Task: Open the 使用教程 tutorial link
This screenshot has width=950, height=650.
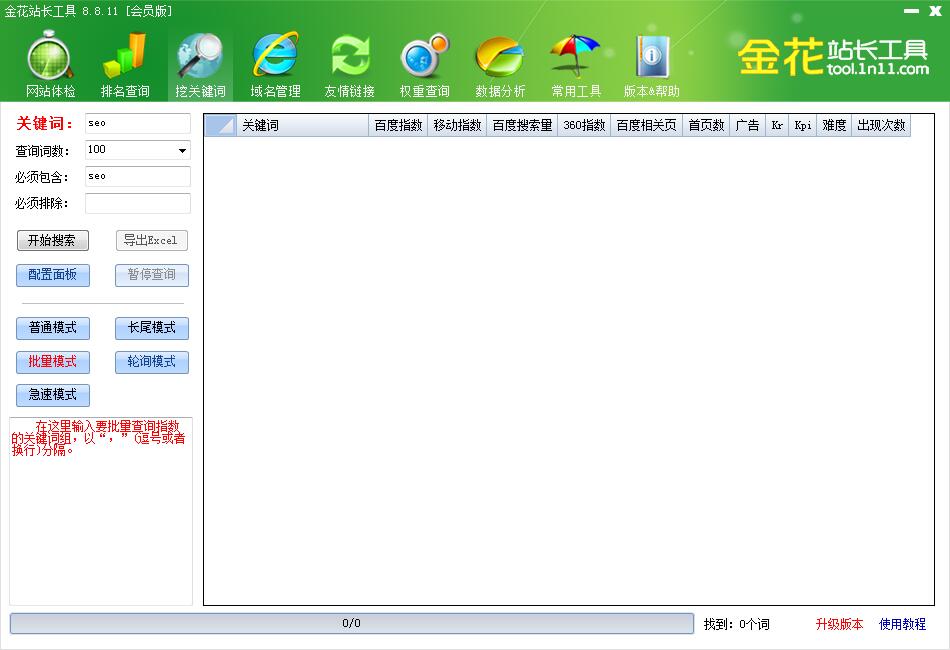Action: 902,624
